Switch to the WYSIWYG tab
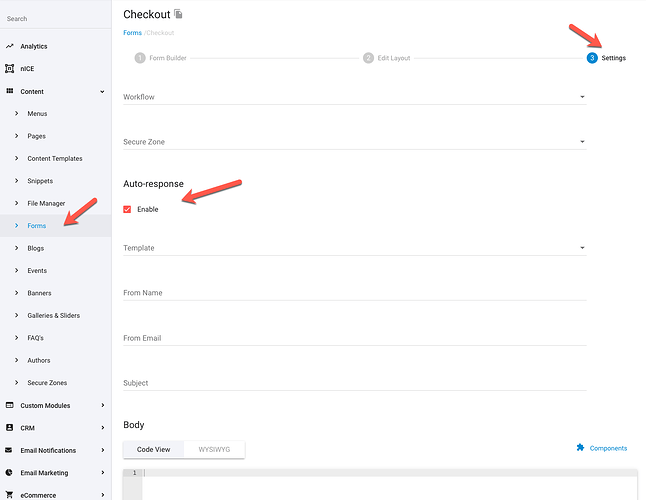This screenshot has width=646, height=500. point(214,449)
